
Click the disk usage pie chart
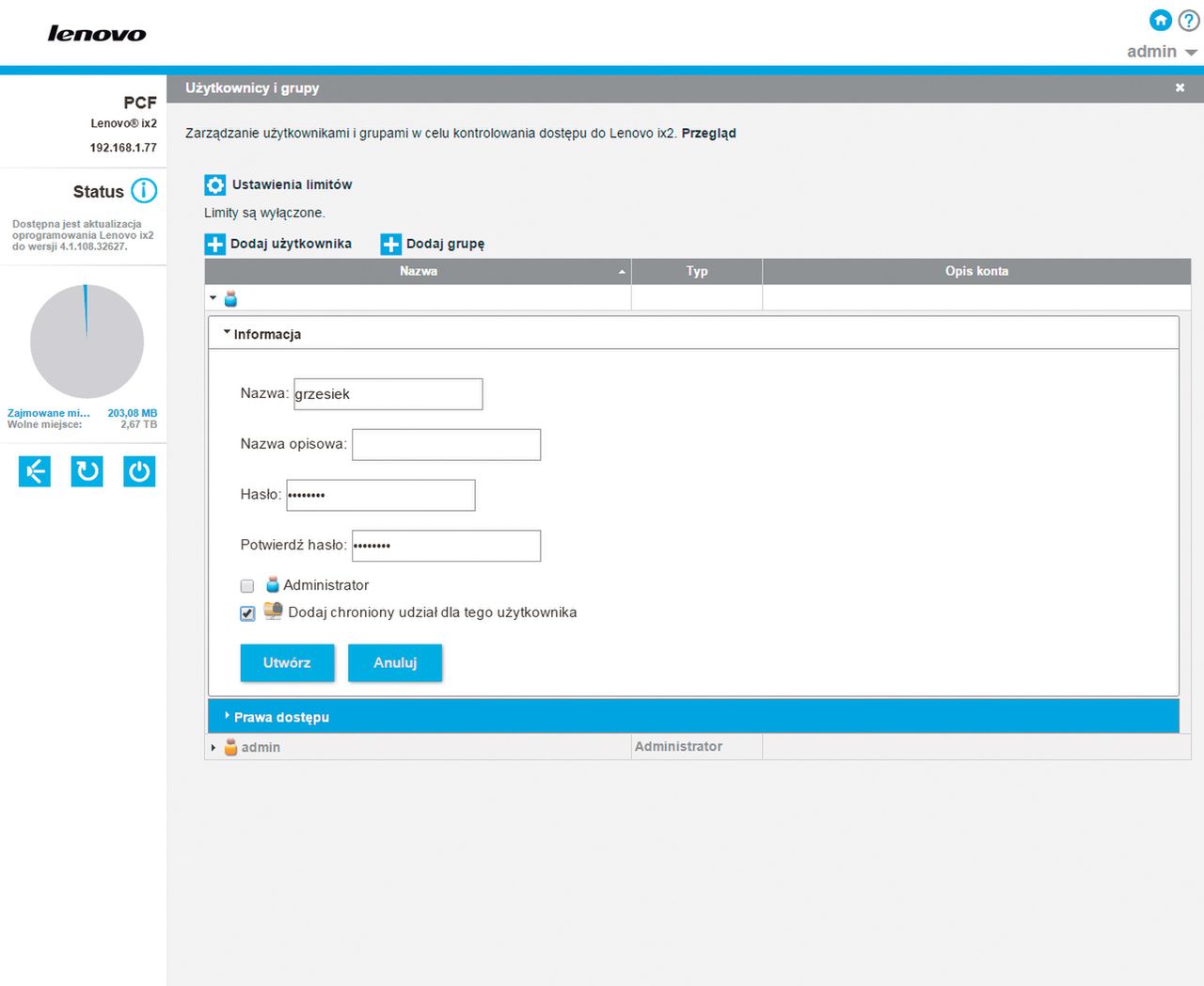[87, 342]
